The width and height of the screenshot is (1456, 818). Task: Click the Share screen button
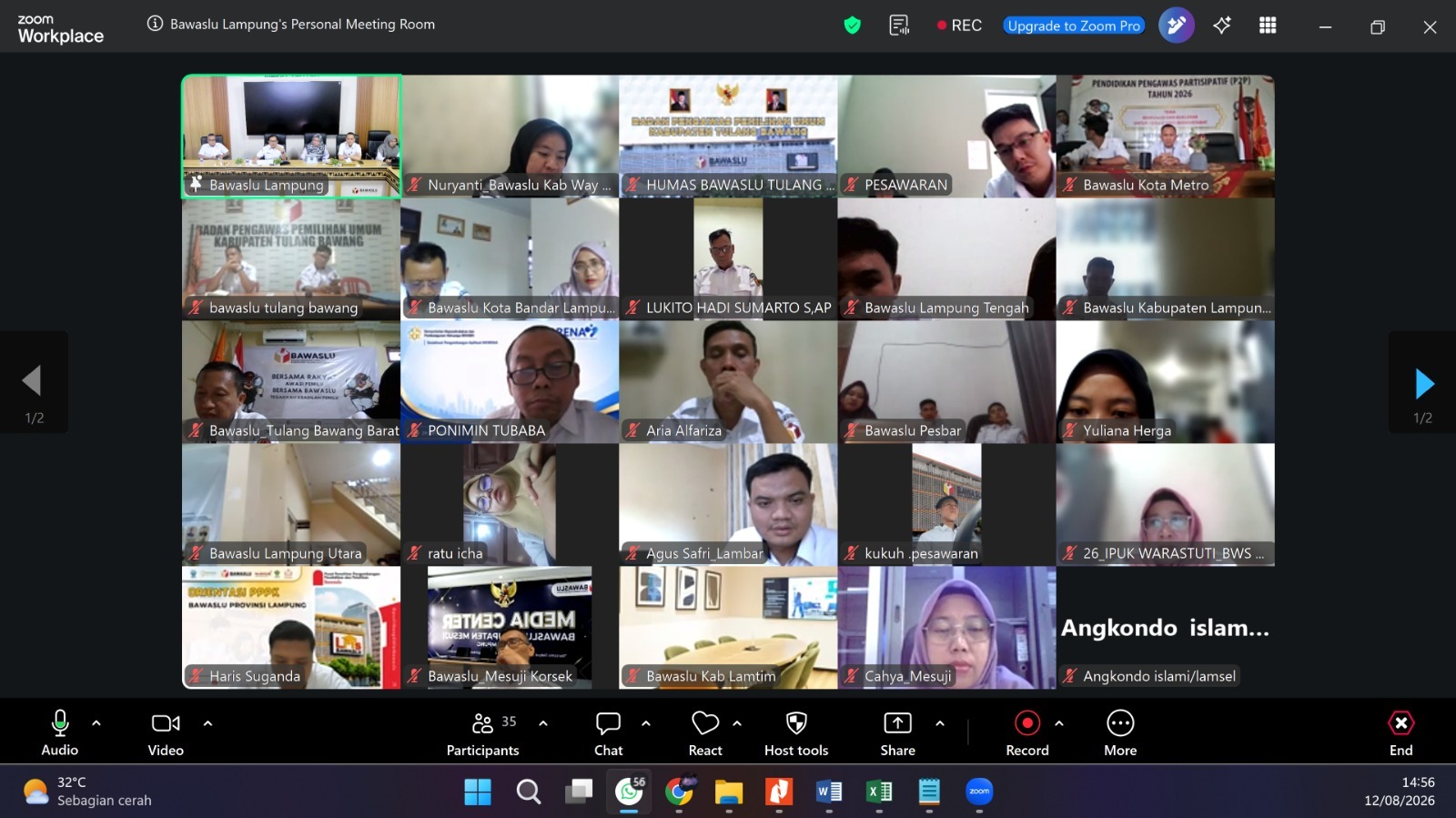point(897,732)
